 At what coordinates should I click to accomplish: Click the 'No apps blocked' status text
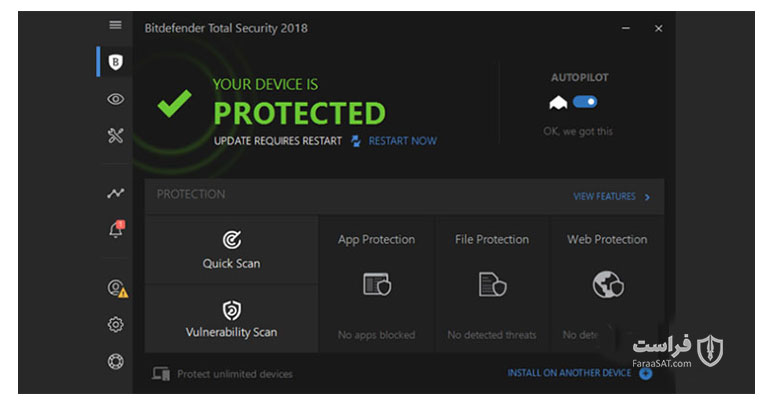[x=377, y=335]
